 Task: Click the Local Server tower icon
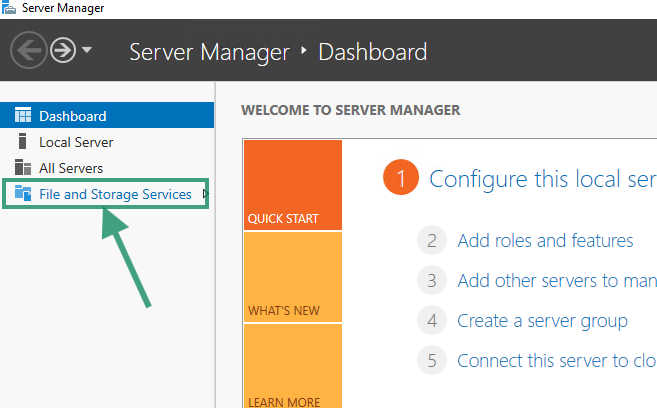(x=23, y=141)
